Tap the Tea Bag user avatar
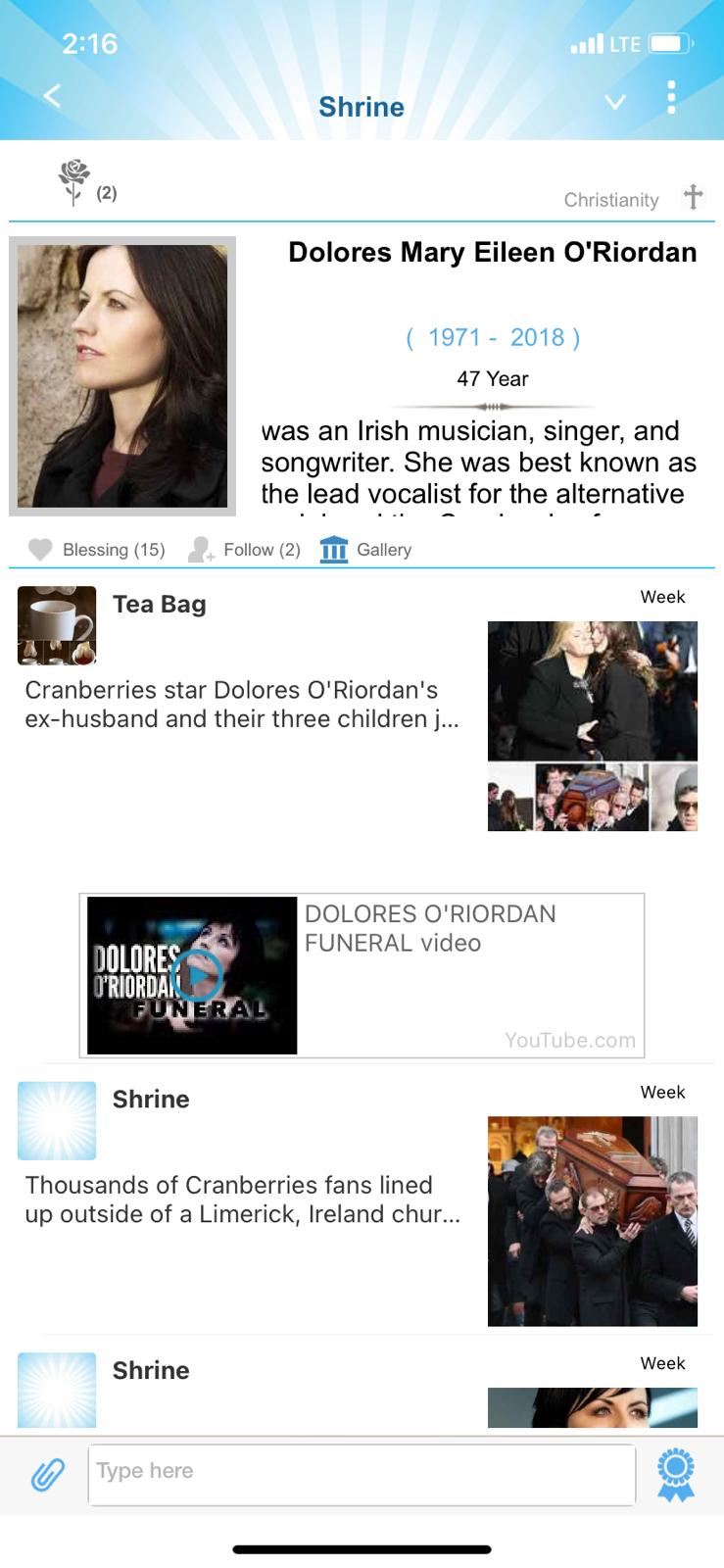The height and width of the screenshot is (1568, 724). (57, 625)
